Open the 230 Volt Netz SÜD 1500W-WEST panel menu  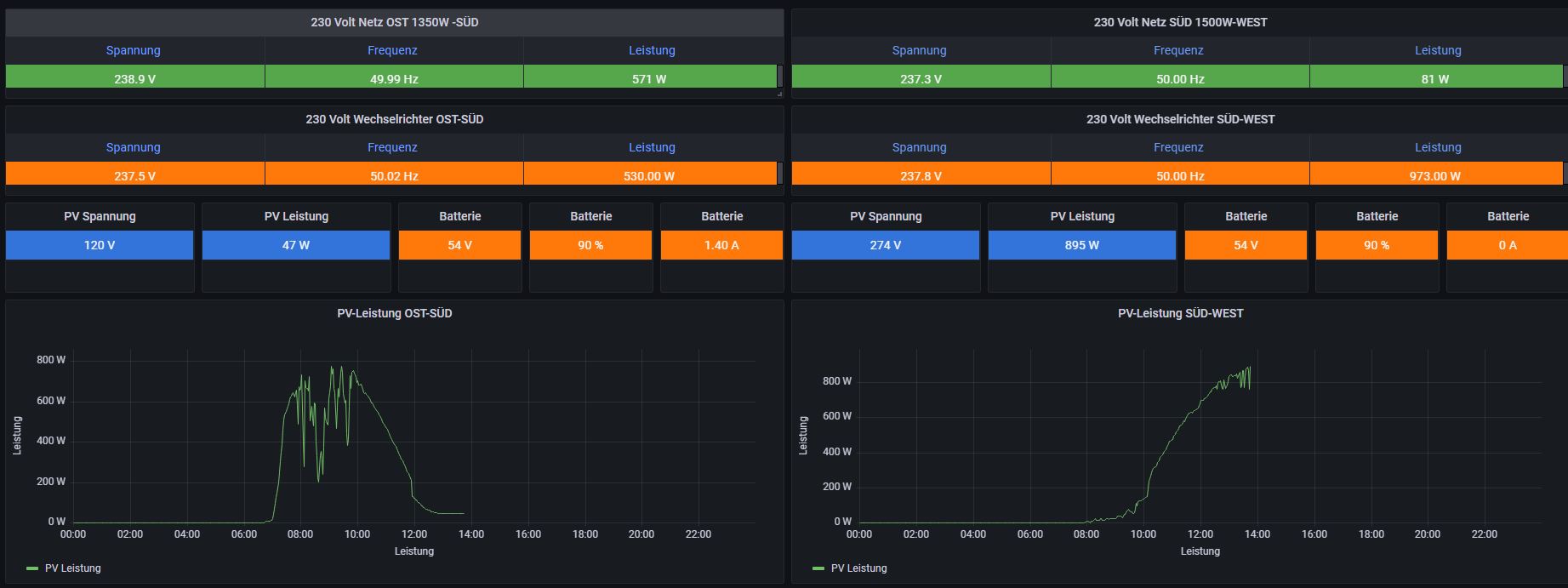(x=1180, y=22)
